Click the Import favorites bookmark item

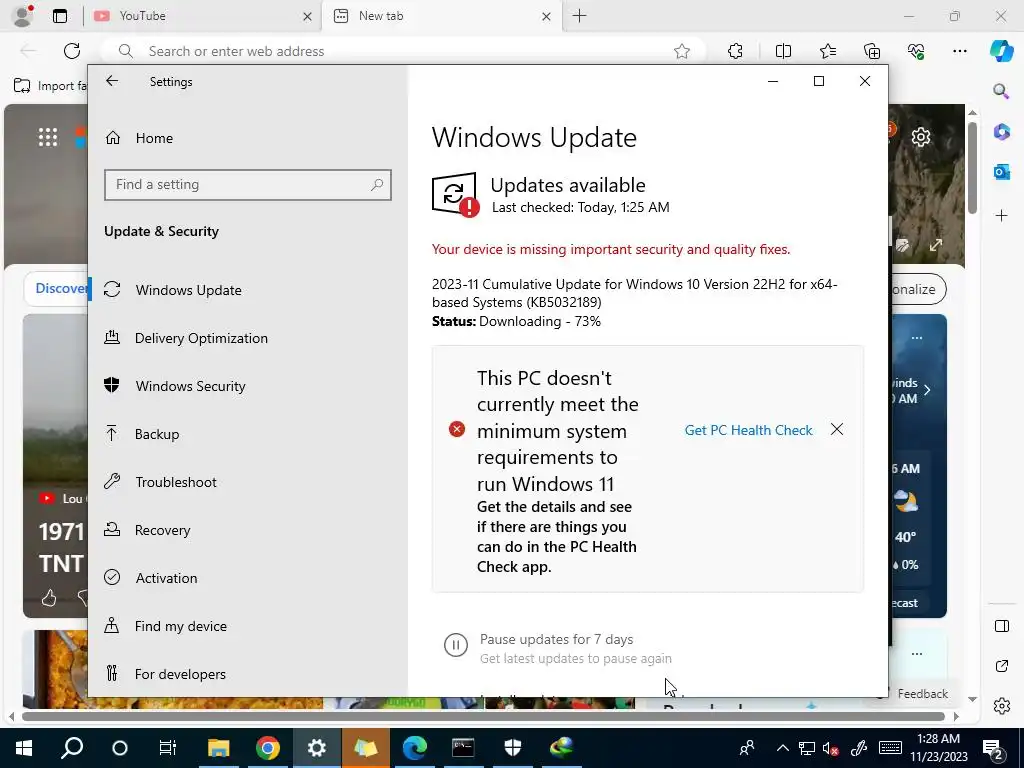50,86
